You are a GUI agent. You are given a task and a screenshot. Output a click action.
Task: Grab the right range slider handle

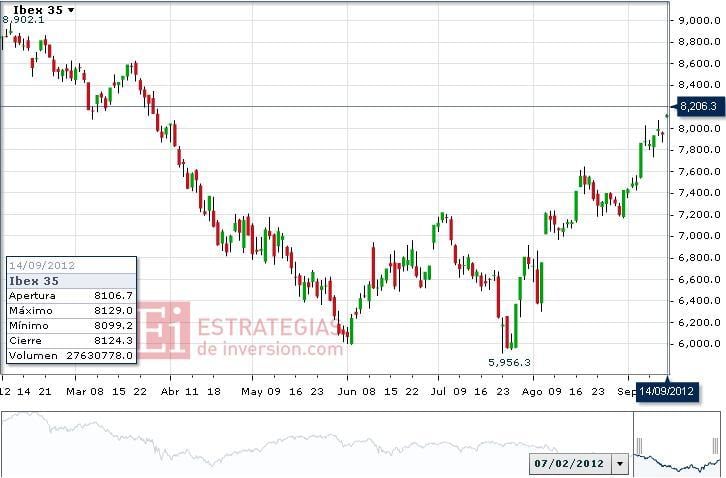pyautogui.click(x=716, y=446)
